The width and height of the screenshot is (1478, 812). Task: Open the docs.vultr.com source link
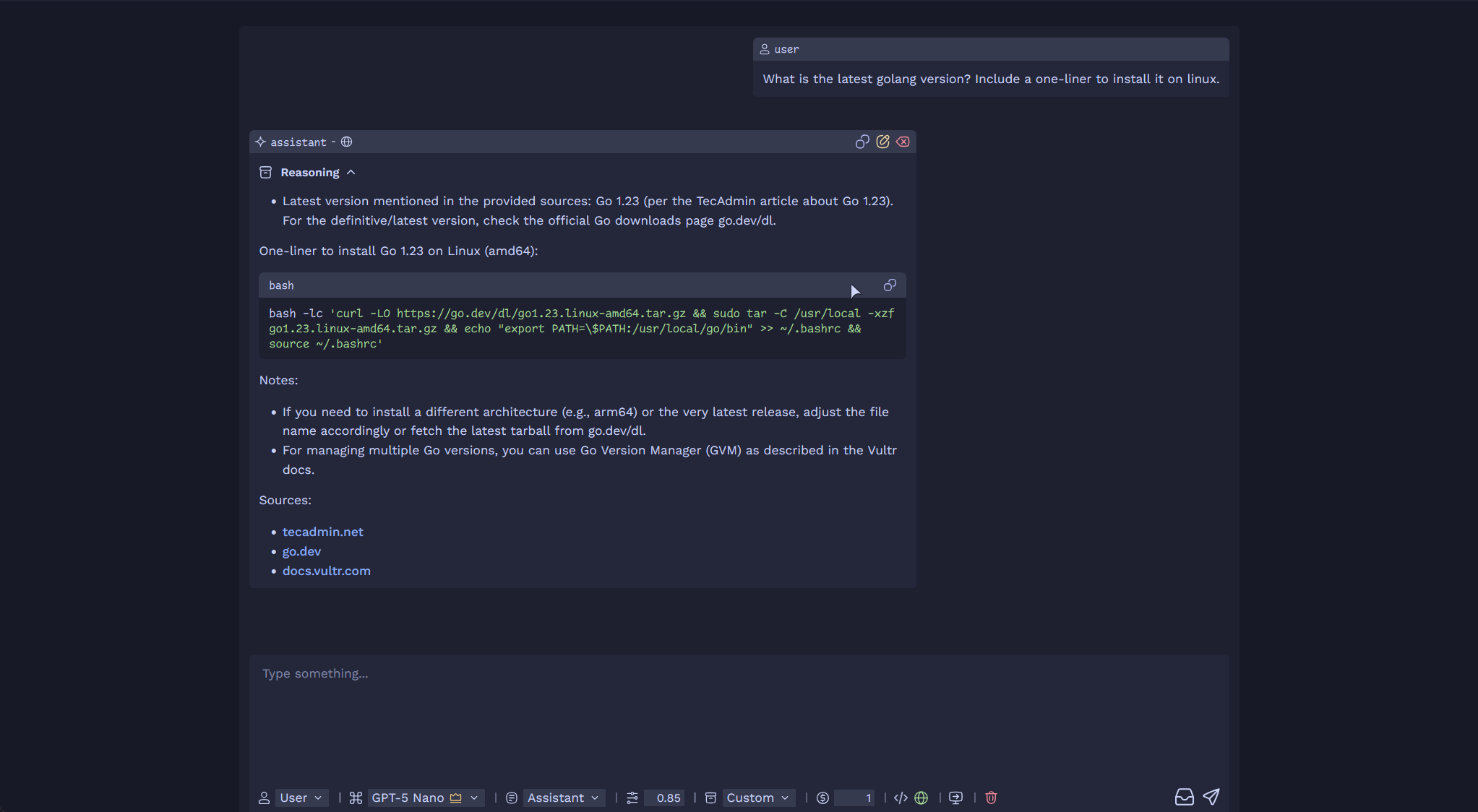[326, 571]
